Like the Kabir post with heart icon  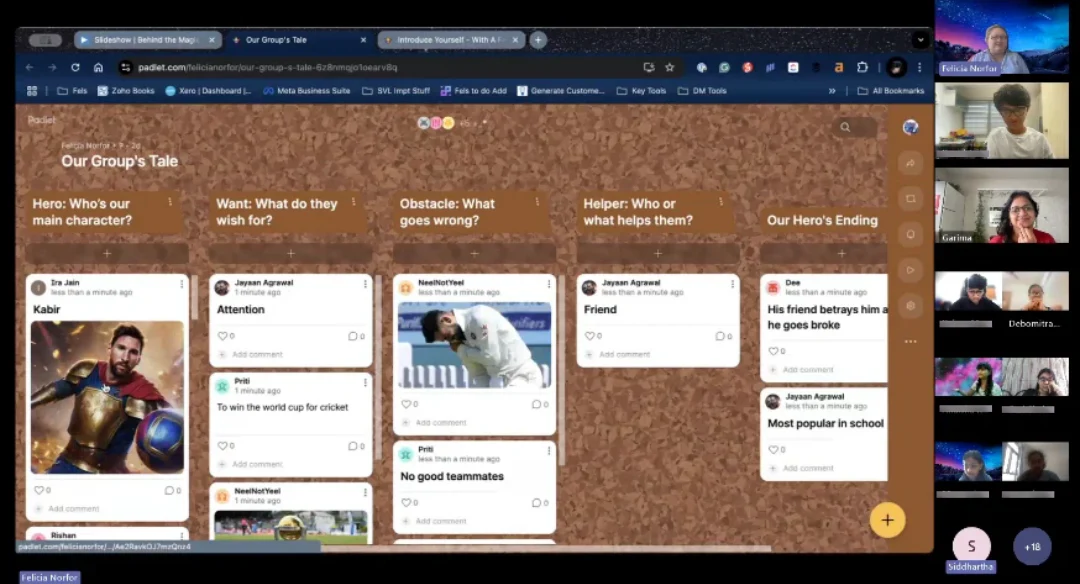pos(38,490)
